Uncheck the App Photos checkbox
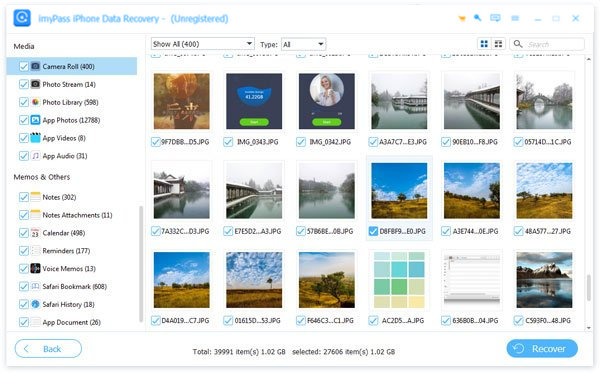The image size is (600, 373). [24, 120]
